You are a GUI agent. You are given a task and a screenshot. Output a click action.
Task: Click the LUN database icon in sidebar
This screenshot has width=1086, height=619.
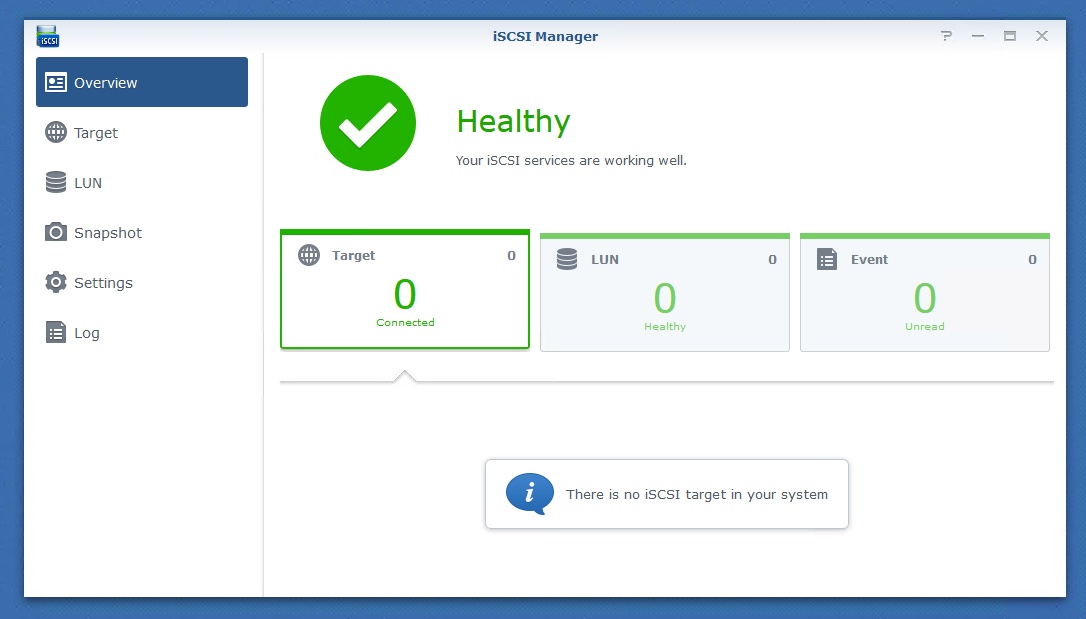(56, 183)
